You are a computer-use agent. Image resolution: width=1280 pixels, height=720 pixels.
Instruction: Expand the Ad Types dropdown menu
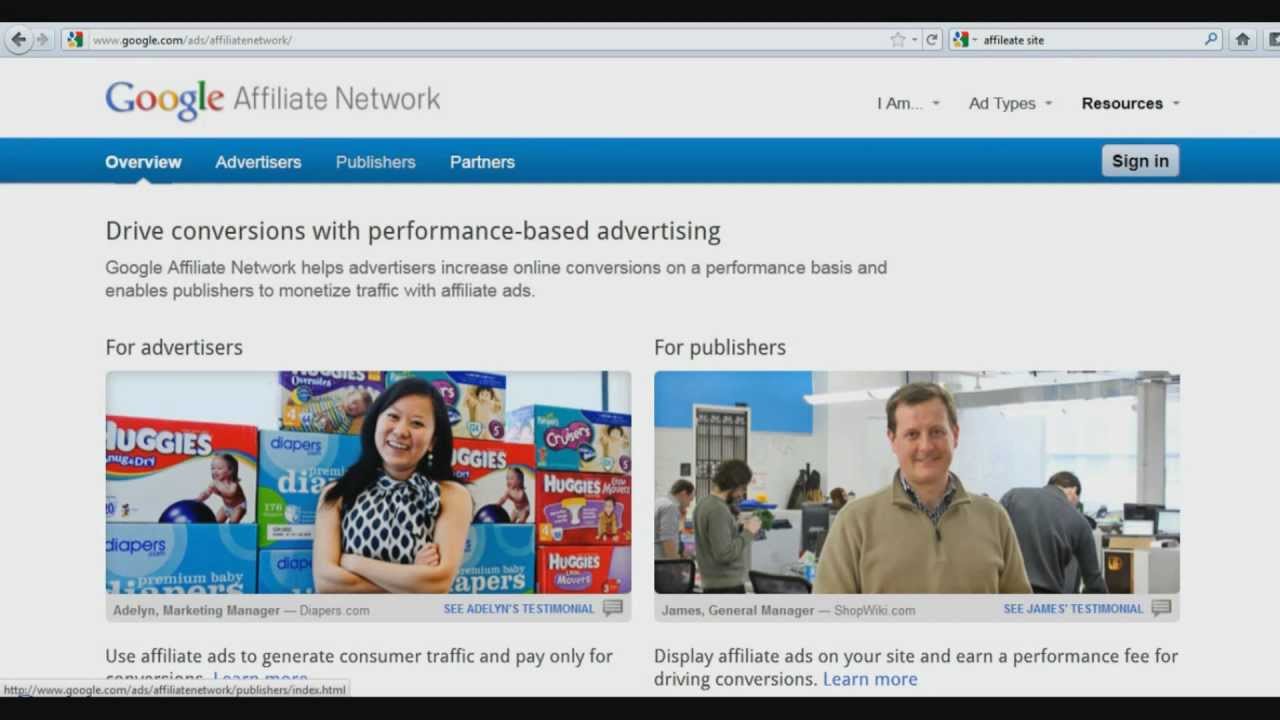pos(1010,103)
